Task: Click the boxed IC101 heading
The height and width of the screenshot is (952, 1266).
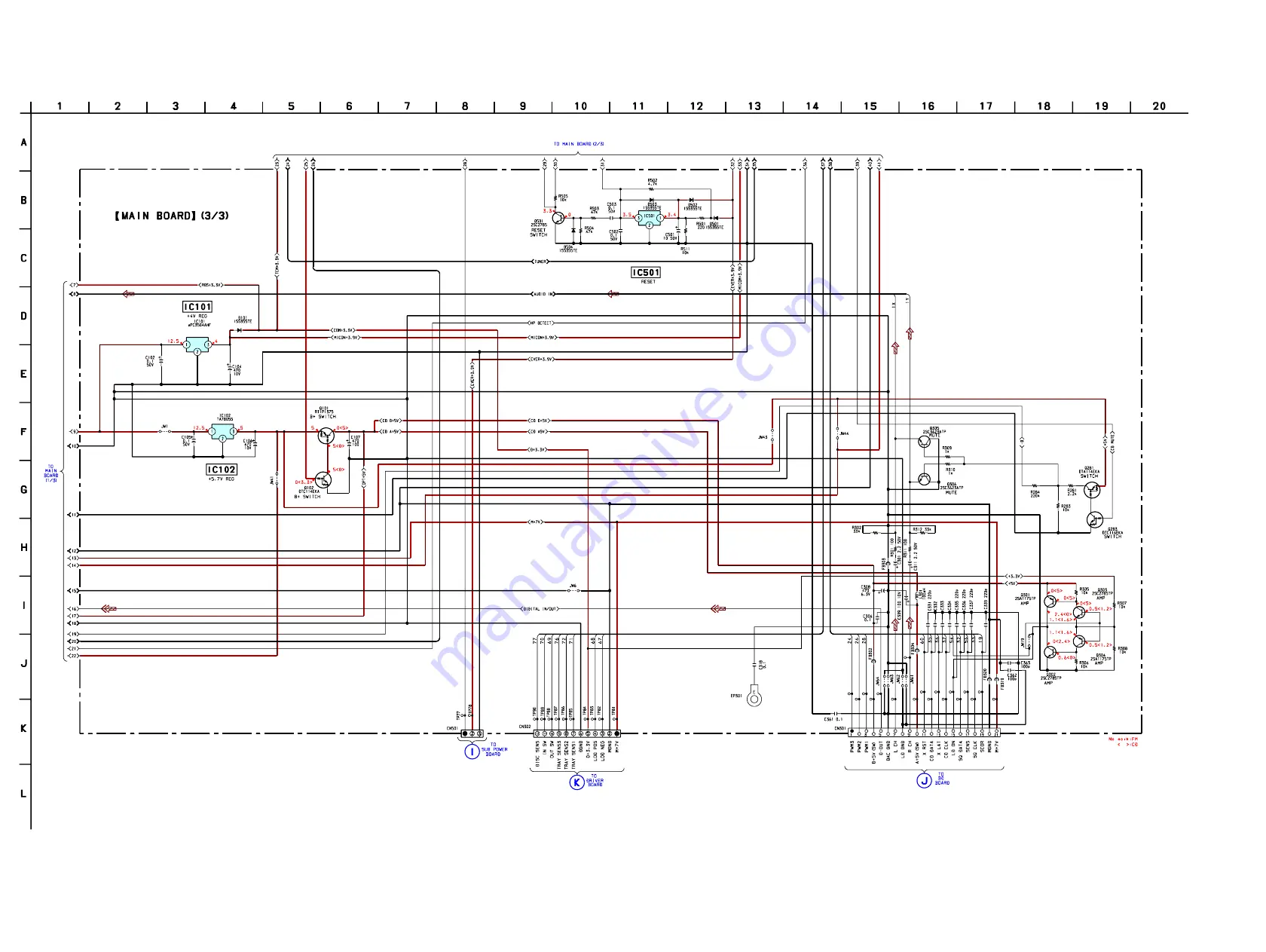Action: pos(197,307)
